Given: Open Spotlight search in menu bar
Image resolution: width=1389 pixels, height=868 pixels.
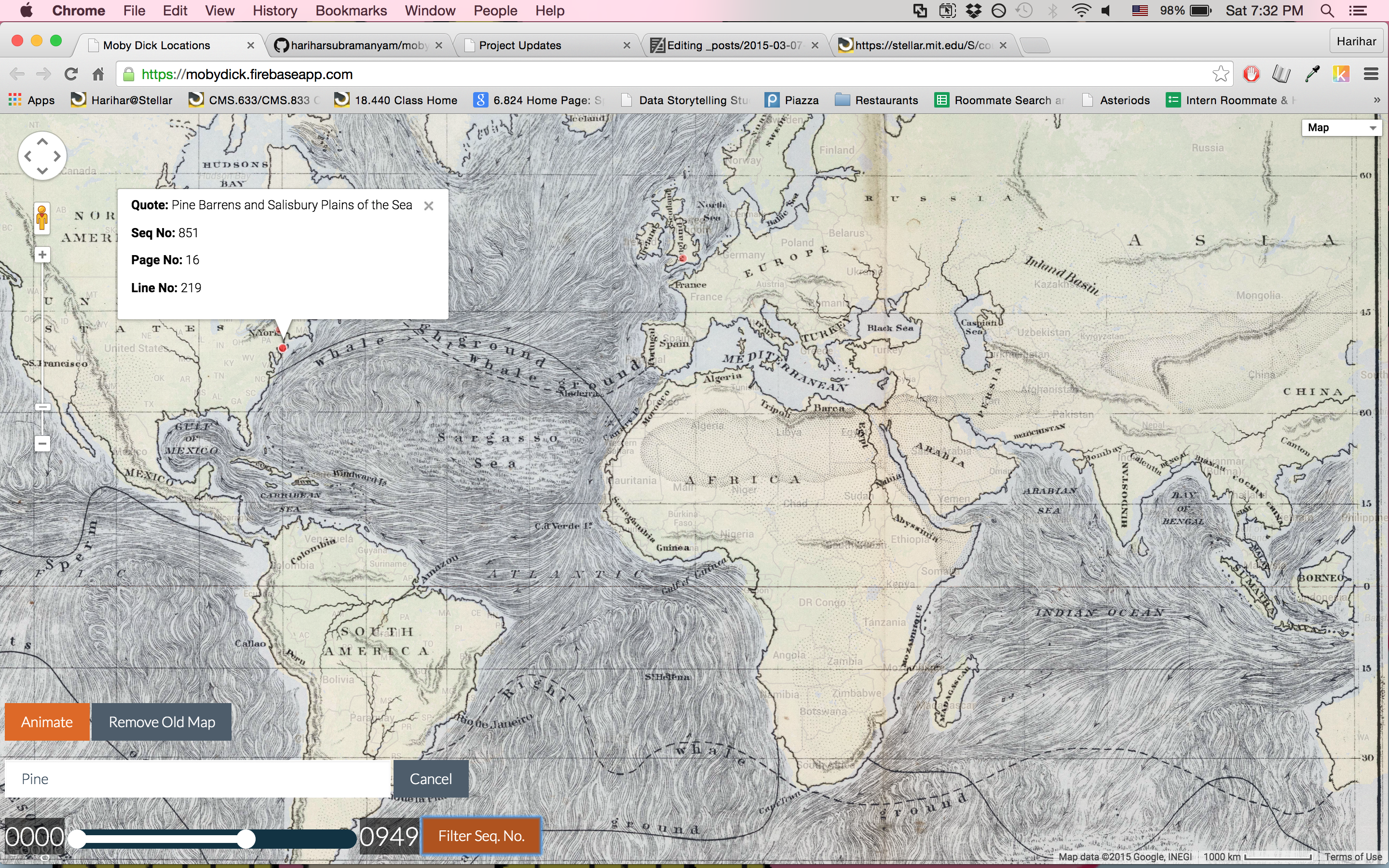Looking at the screenshot, I should coord(1327,10).
